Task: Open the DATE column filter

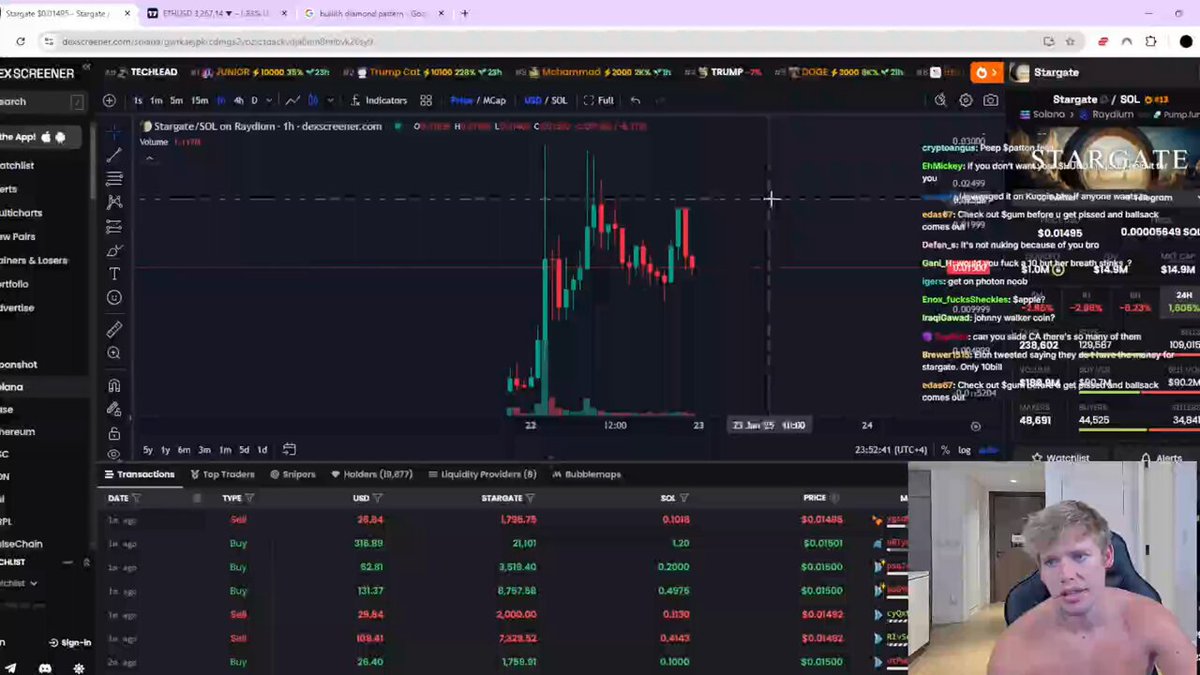Action: pos(137,498)
